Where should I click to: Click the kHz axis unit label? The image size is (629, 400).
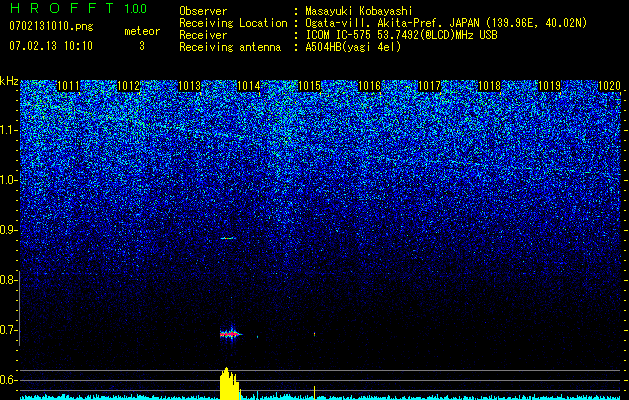click(x=9, y=81)
